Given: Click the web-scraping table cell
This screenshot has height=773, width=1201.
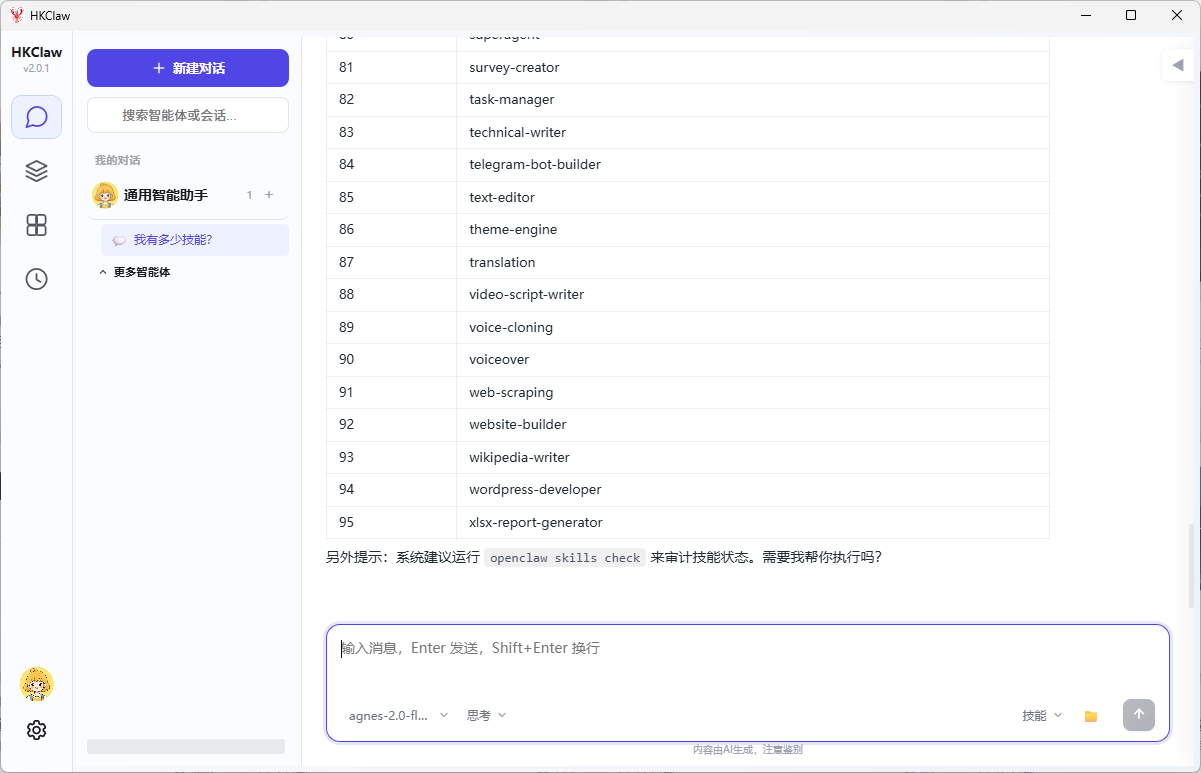Looking at the screenshot, I should (753, 392).
